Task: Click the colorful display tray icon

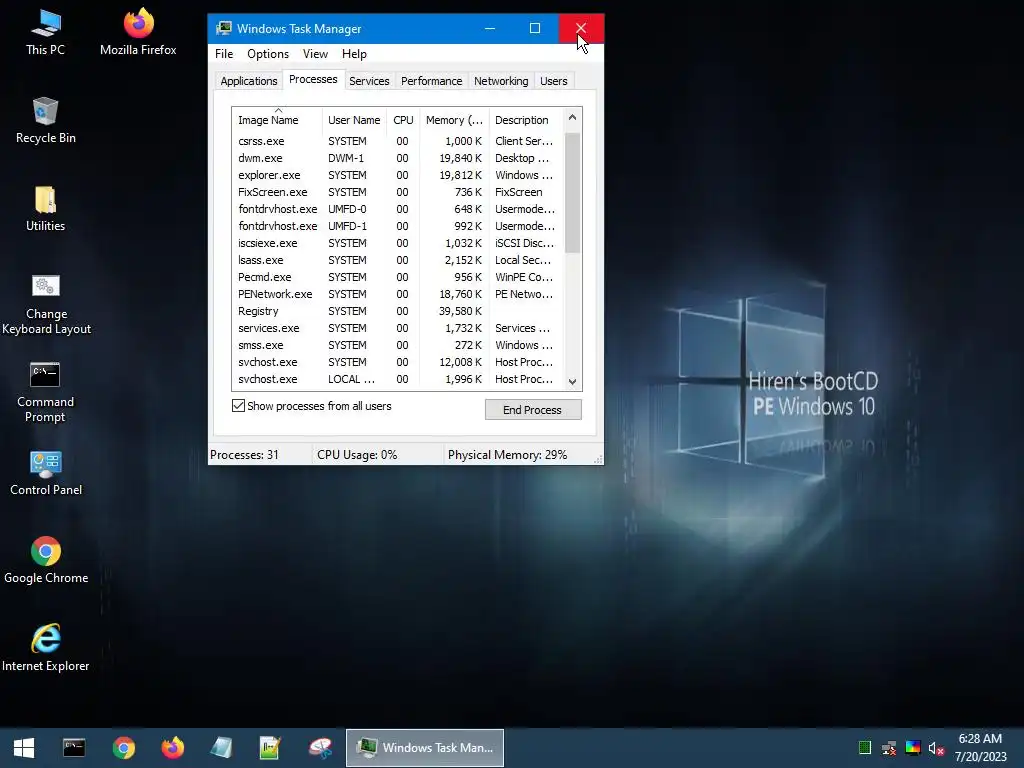Action: click(913, 748)
